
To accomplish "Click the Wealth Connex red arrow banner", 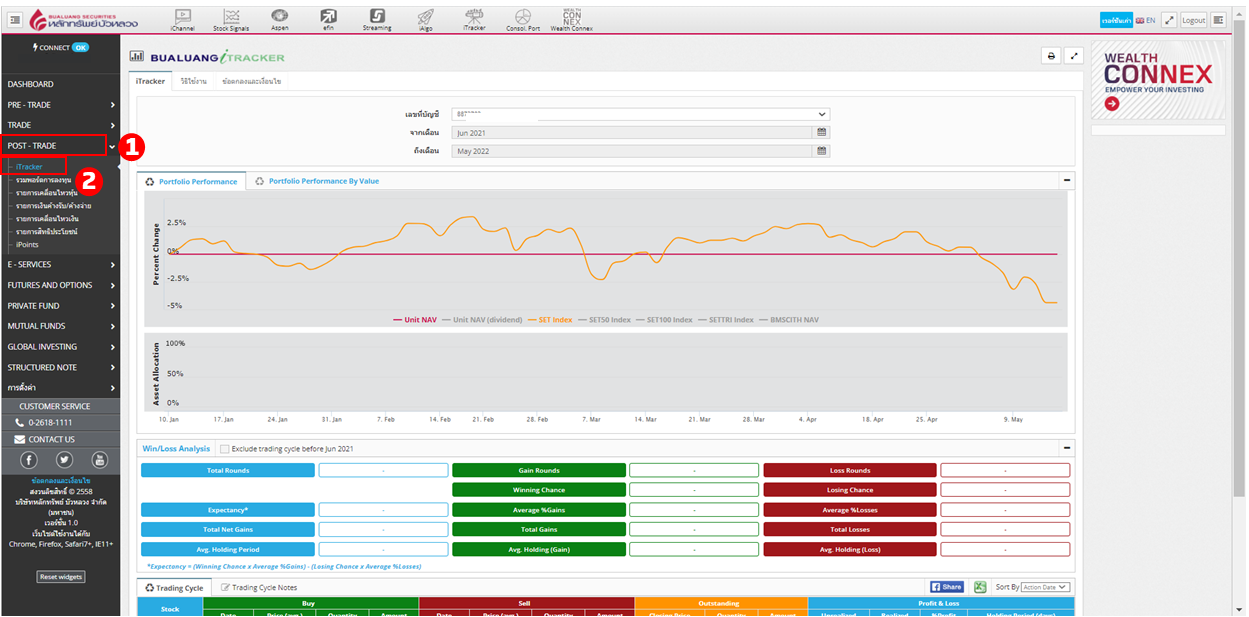I will click(x=1112, y=103).
